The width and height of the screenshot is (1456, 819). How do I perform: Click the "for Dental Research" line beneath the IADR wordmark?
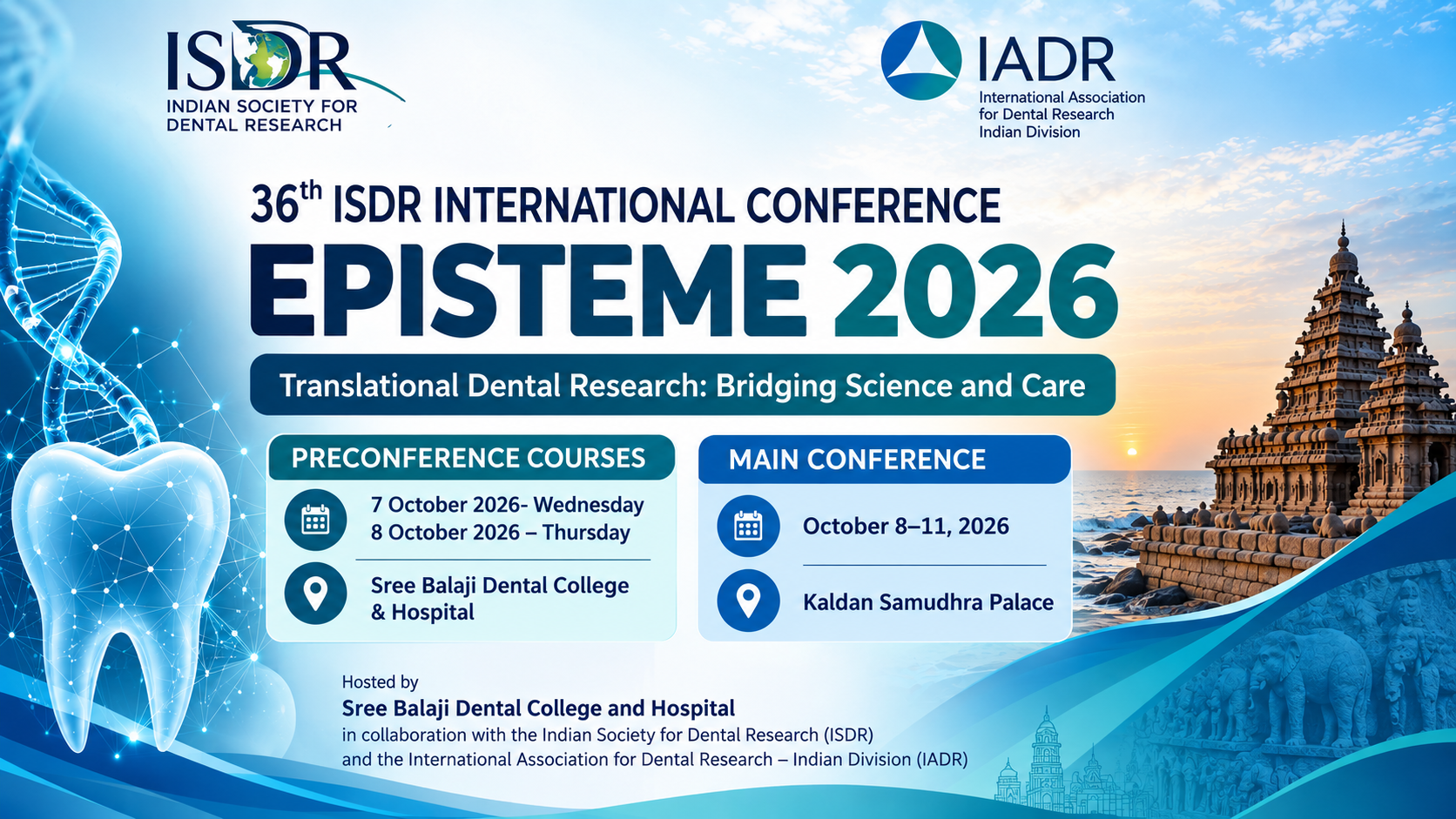[x=1046, y=114]
